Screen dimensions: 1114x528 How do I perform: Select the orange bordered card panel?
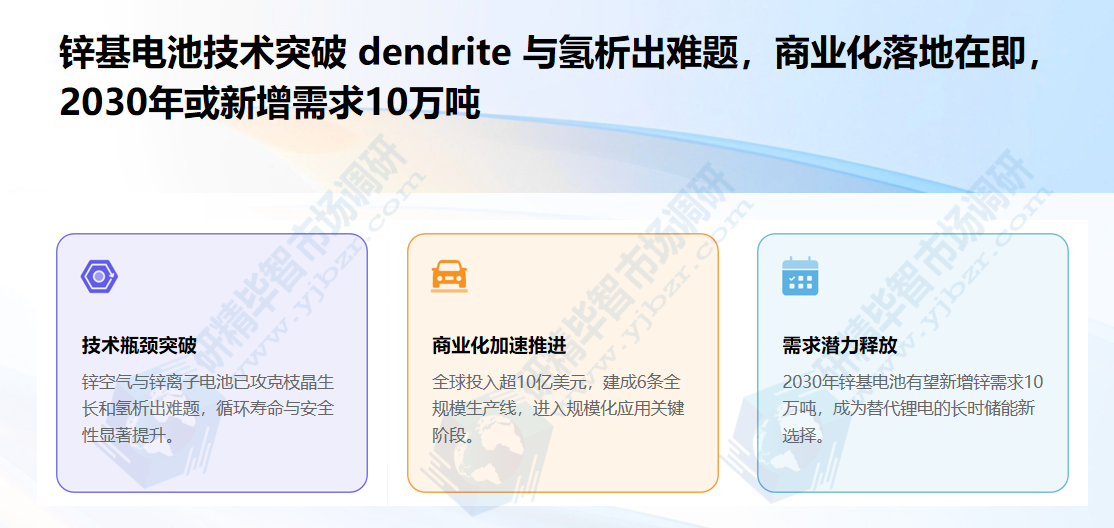point(563,362)
